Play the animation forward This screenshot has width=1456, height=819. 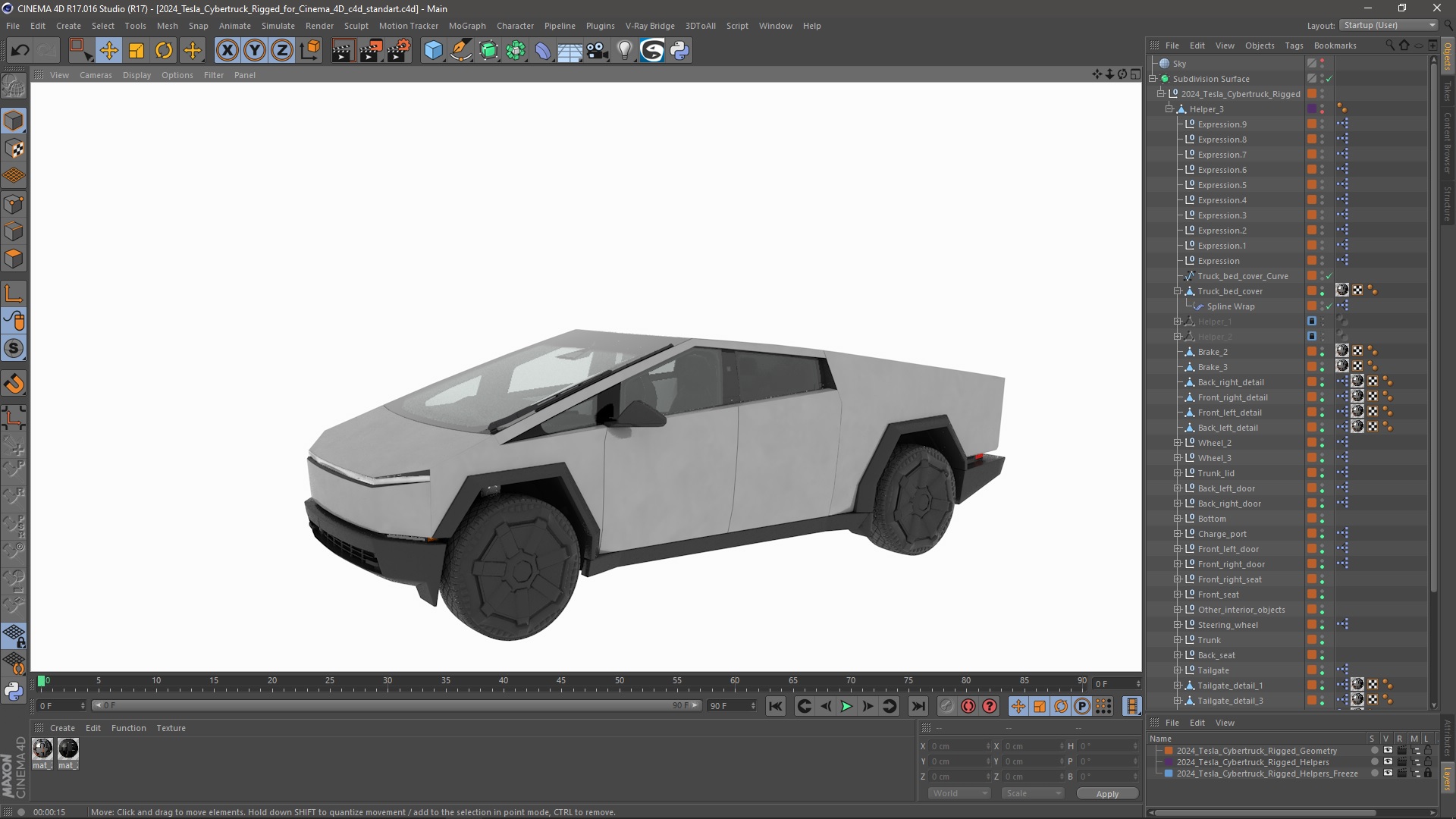tap(846, 706)
